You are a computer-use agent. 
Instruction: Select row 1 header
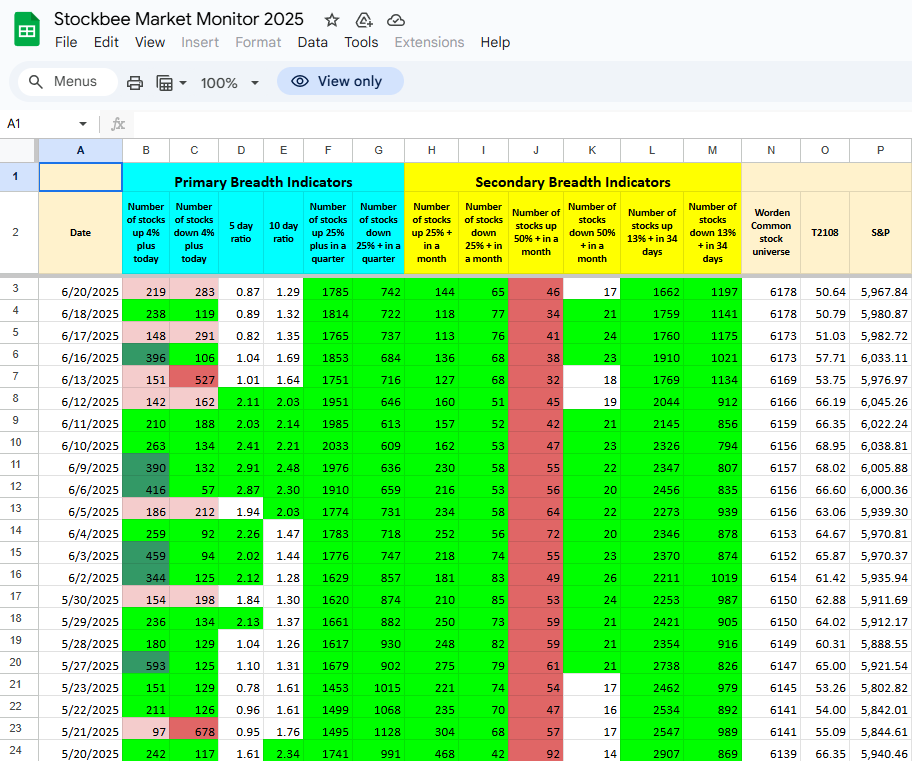click(x=19, y=177)
